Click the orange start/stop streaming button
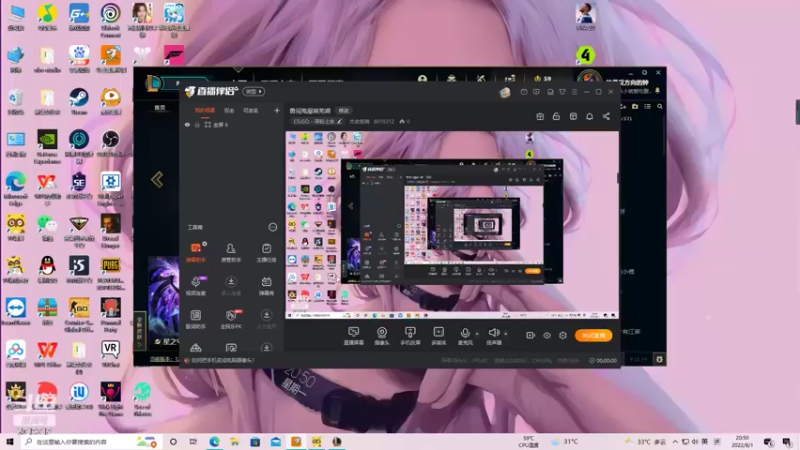 pyautogui.click(x=593, y=335)
